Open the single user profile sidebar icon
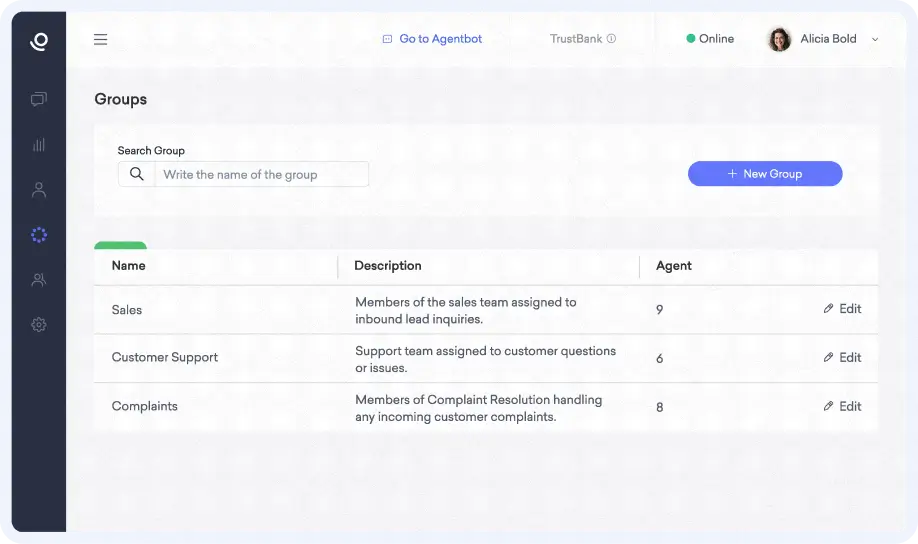 coord(39,190)
